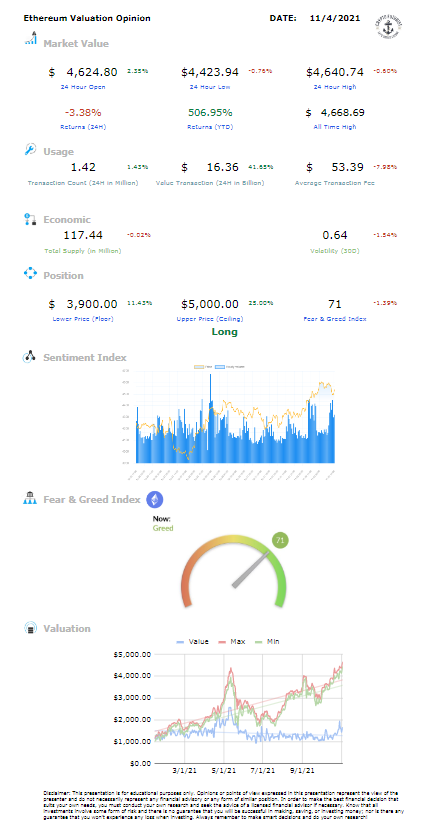Click the Fear & Greed gauge needle
439x839 pixels.
[x=251, y=570]
